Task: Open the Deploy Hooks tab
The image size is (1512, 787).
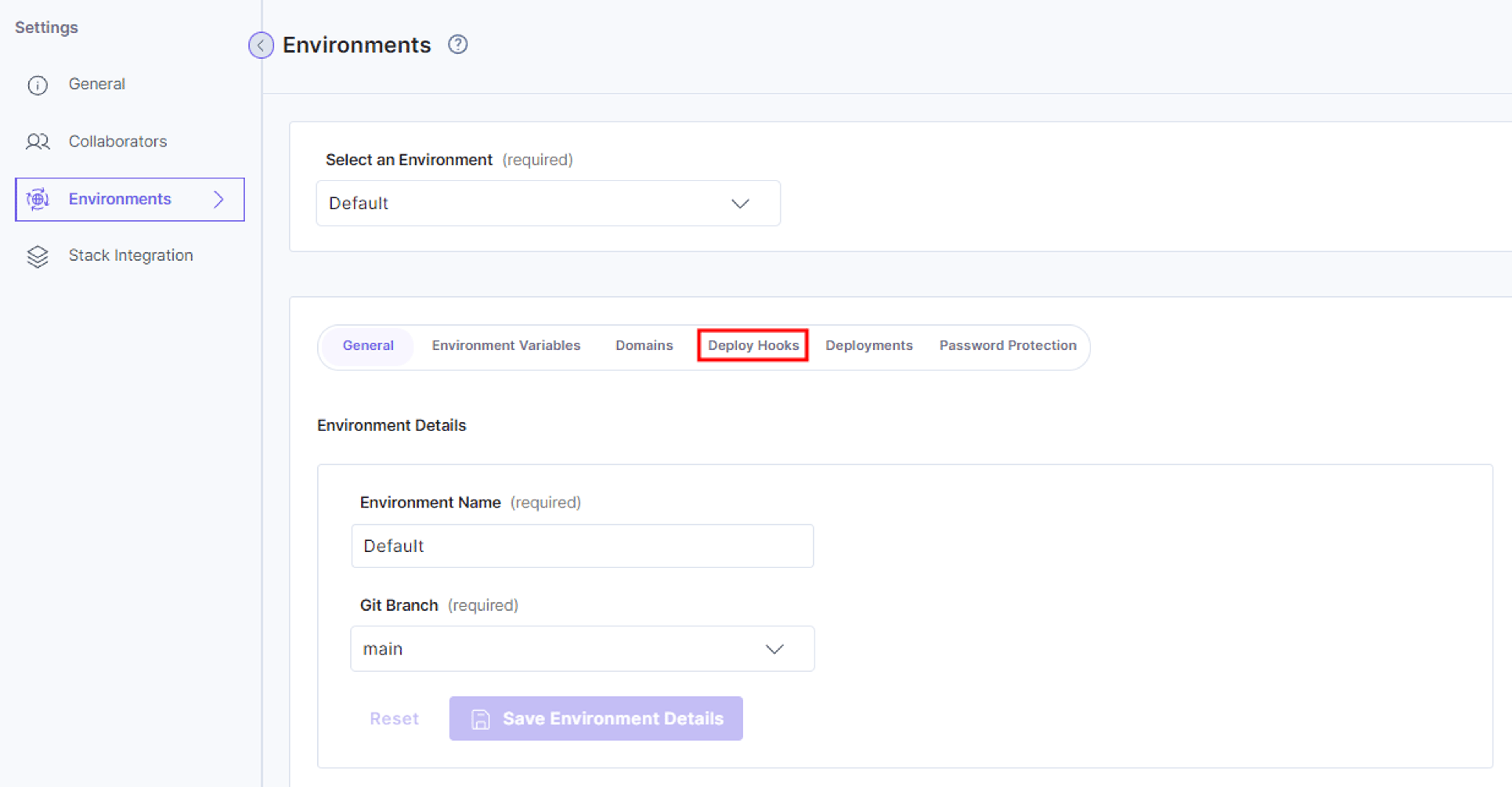Action: tap(753, 346)
